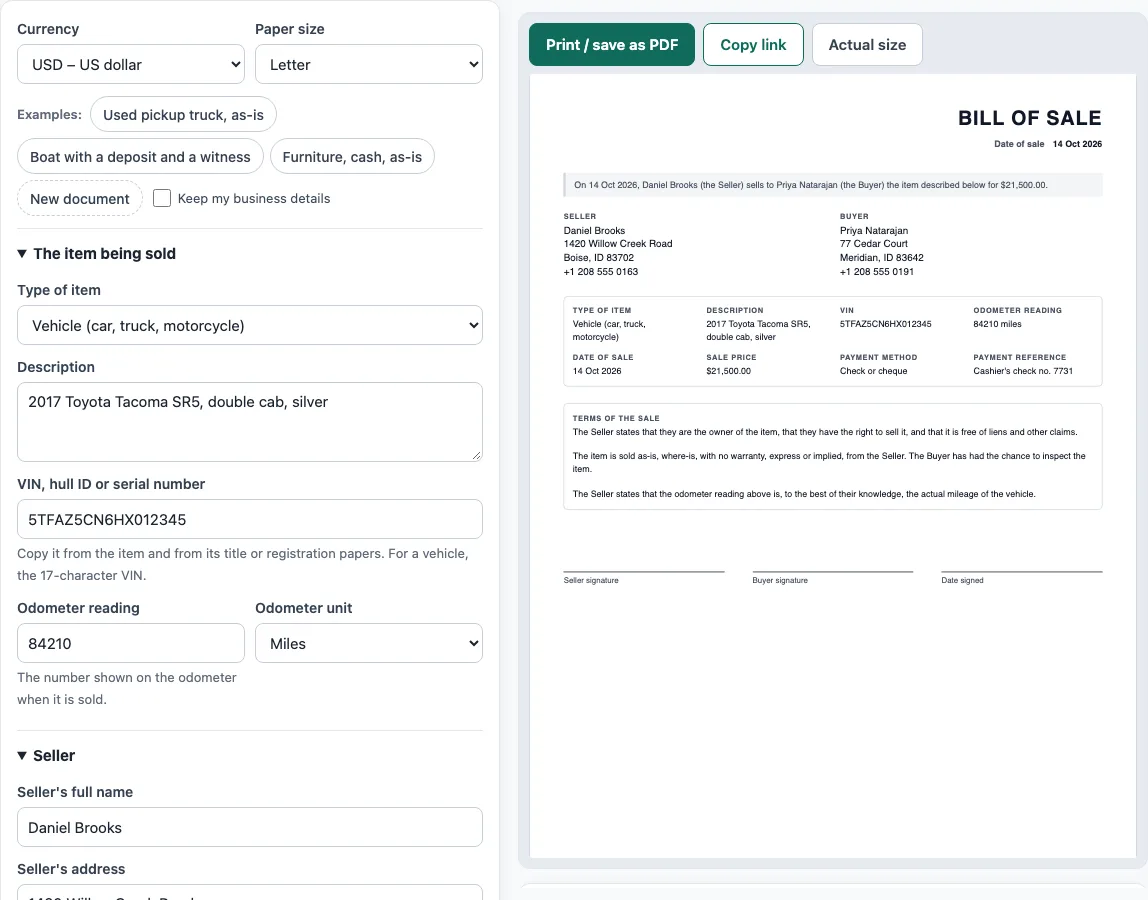Collapse 'The item being sold' section
The width and height of the screenshot is (1148, 900).
click(97, 253)
